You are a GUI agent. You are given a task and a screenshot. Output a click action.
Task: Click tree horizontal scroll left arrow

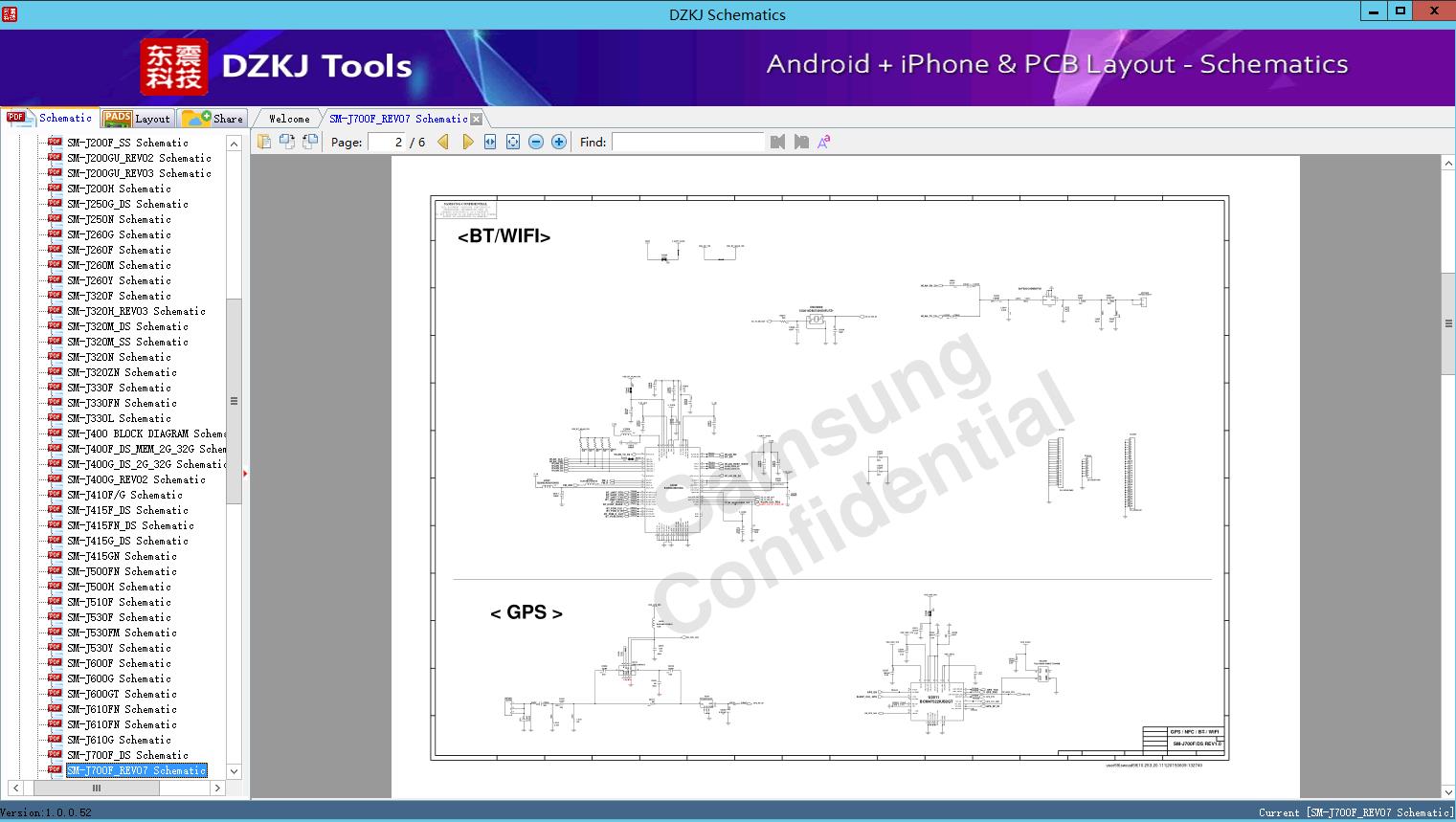coord(14,788)
